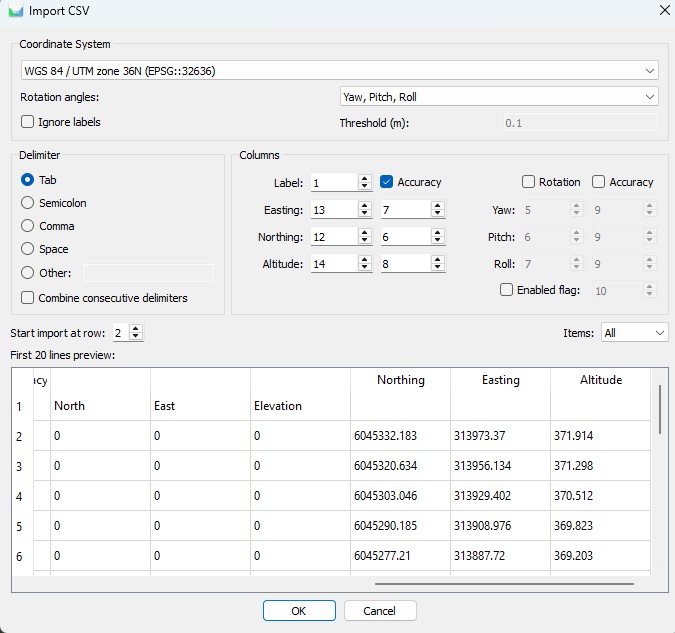Click the cell 313956.134 in the preview
Image resolution: width=675 pixels, height=633 pixels.
pyautogui.click(x=500, y=466)
